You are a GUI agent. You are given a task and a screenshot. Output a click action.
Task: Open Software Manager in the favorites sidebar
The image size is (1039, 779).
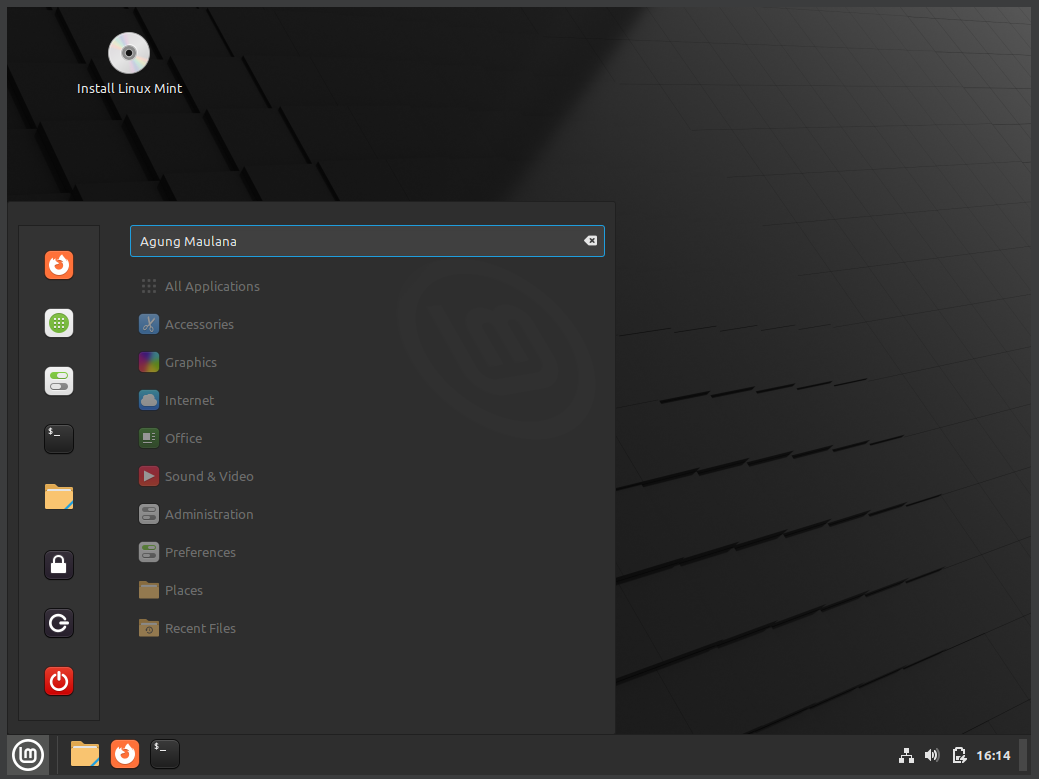(59, 323)
